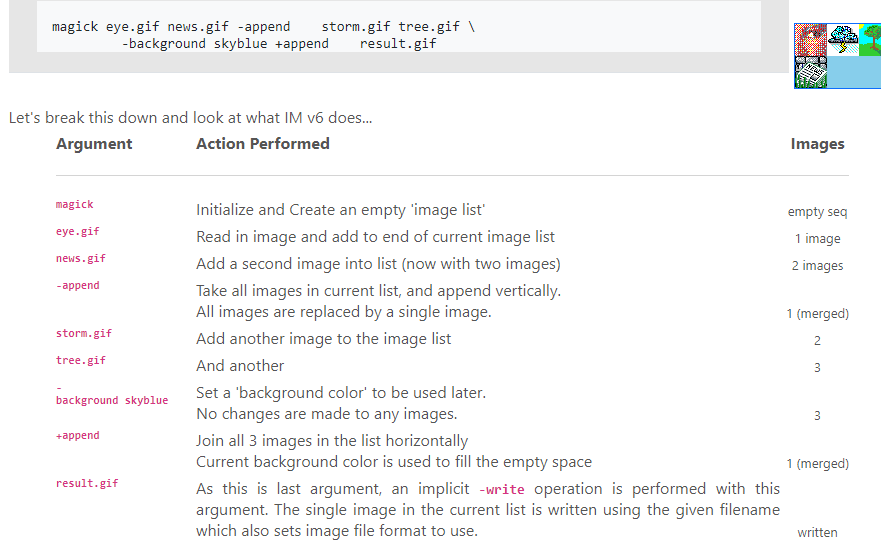
Task: Click the tree icon in the result image
Action: point(869,40)
